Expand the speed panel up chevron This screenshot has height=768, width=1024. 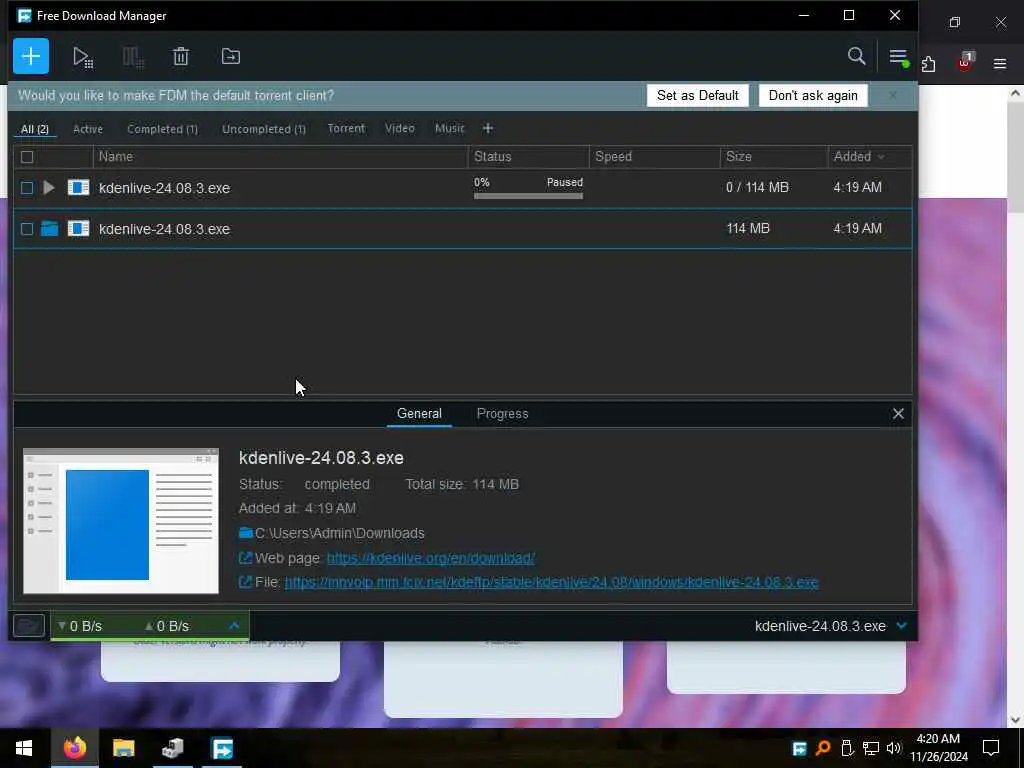click(x=234, y=626)
